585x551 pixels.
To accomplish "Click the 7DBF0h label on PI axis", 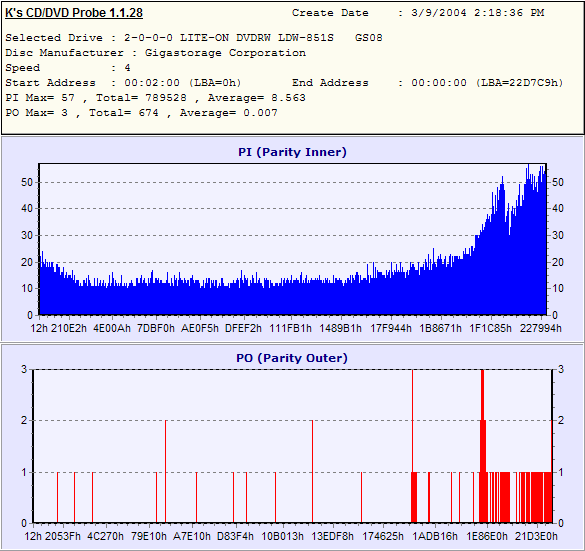I will click(x=156, y=328).
